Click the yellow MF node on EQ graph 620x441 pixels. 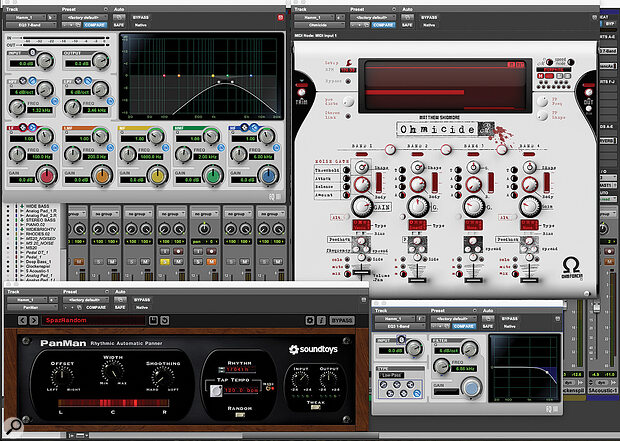pos(213,76)
